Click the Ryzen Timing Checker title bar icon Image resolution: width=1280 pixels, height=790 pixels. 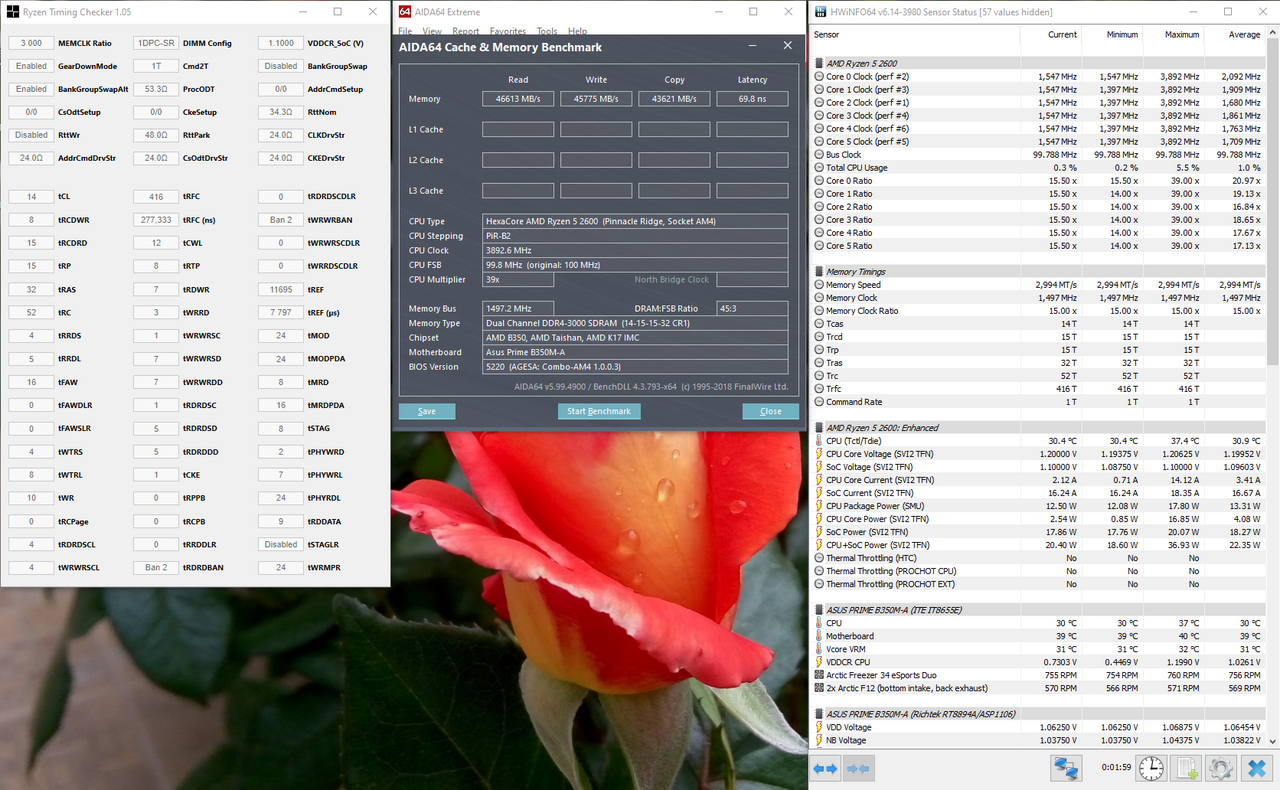pyautogui.click(x=13, y=12)
